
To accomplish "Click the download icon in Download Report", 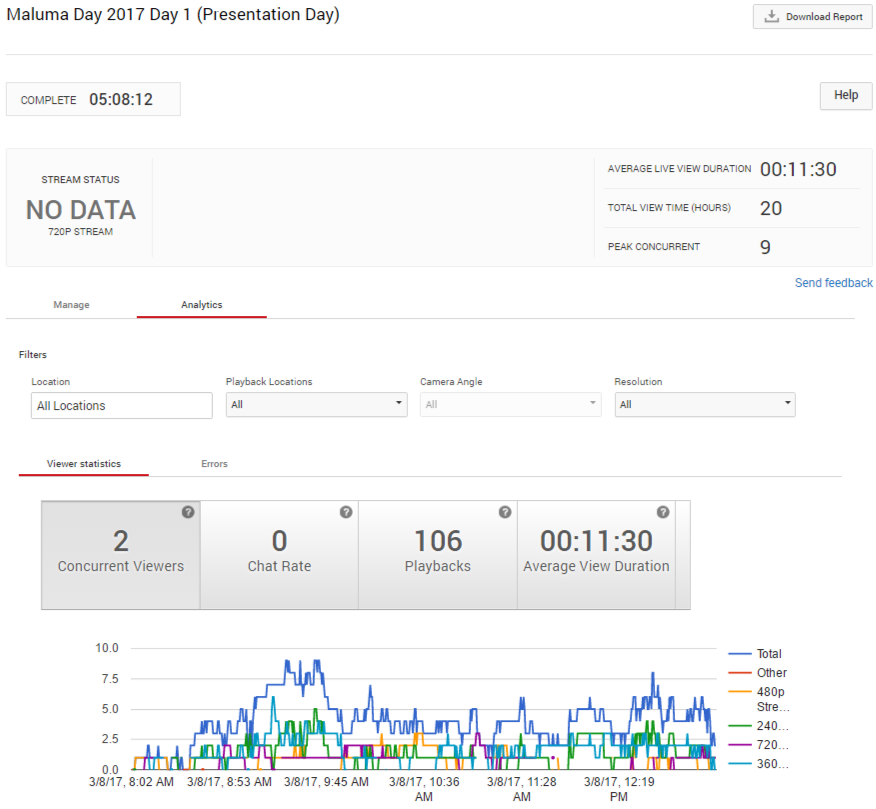I will [x=771, y=17].
